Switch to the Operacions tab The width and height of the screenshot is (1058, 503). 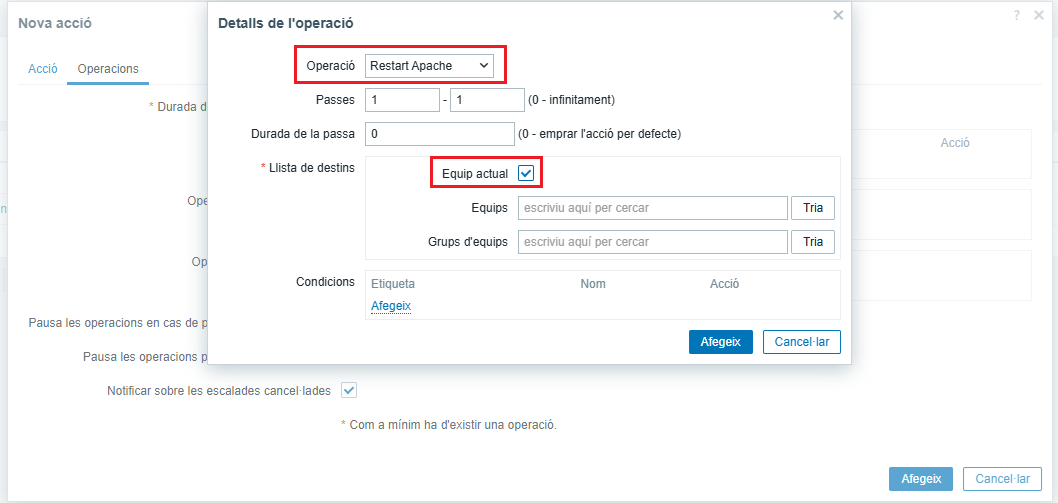[108, 69]
